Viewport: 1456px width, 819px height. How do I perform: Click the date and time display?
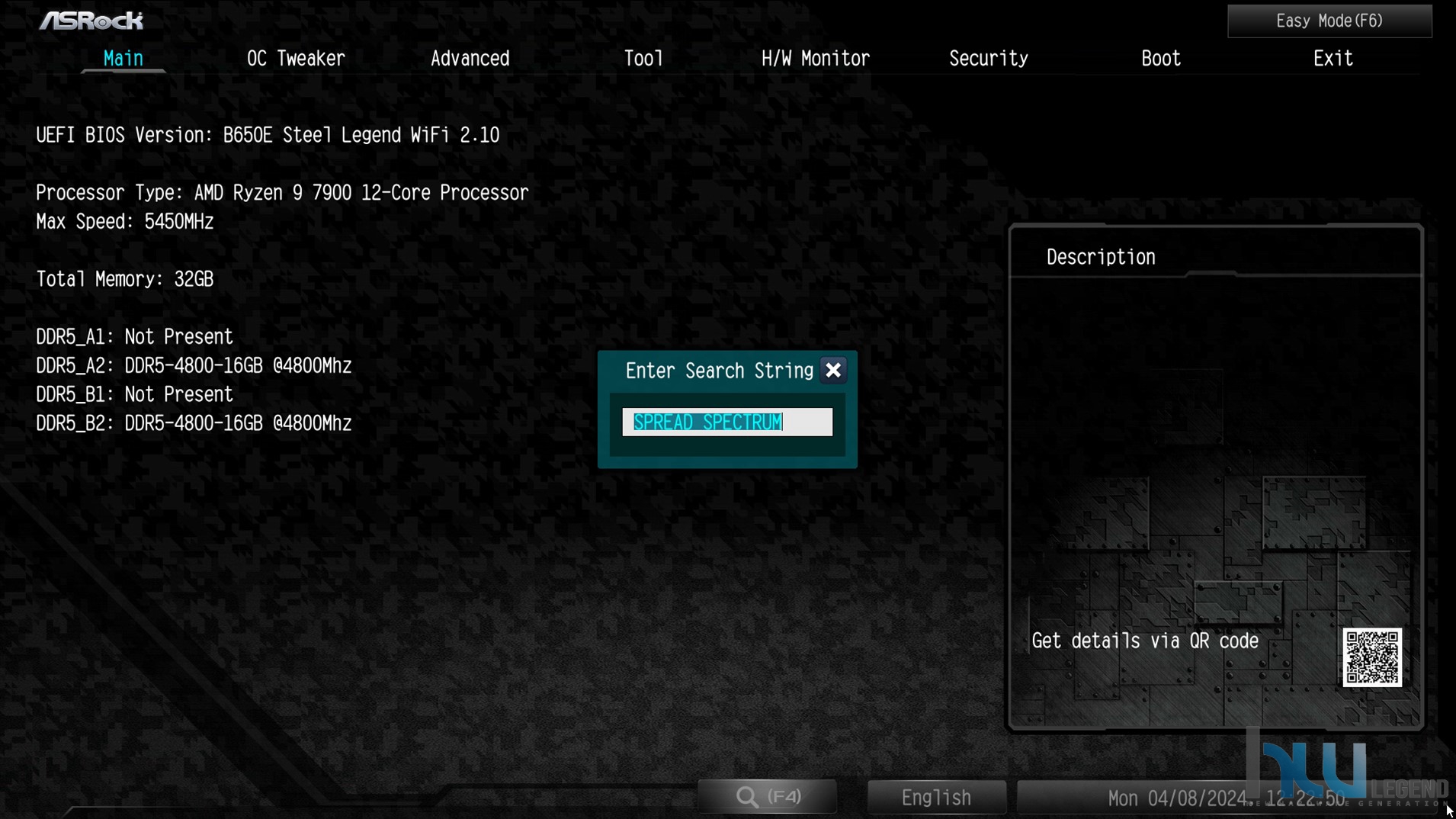click(1226, 798)
